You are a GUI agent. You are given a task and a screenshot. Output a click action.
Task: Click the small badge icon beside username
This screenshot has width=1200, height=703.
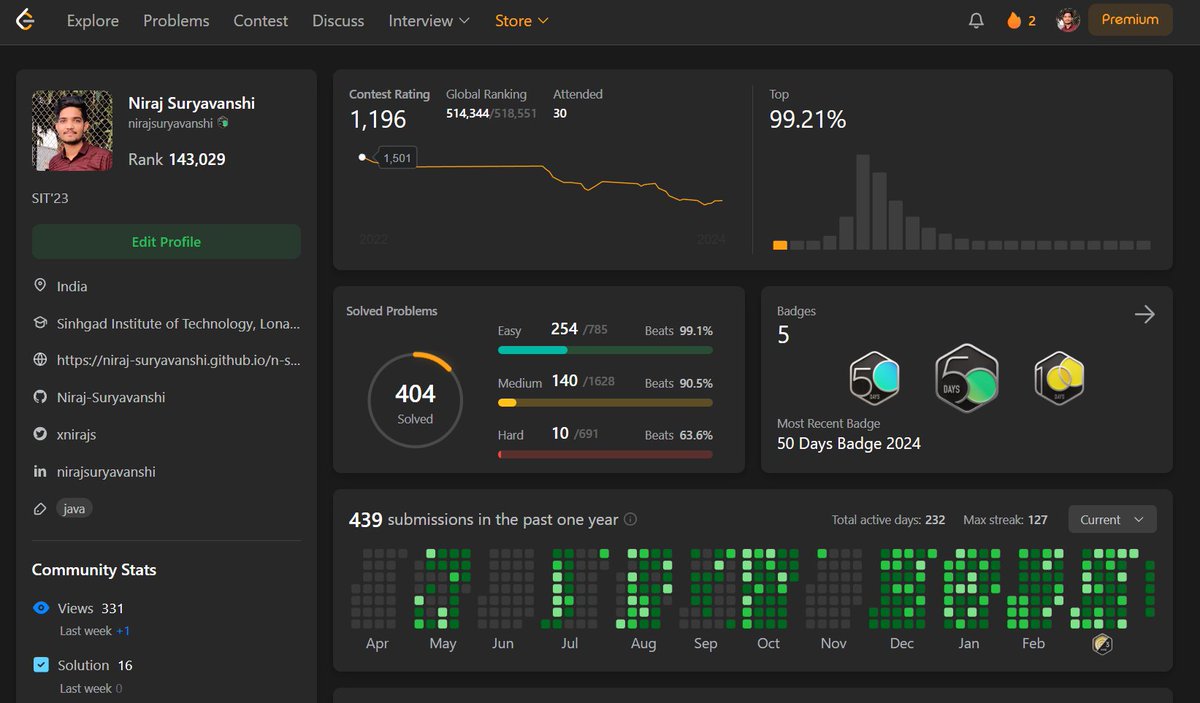coord(224,123)
